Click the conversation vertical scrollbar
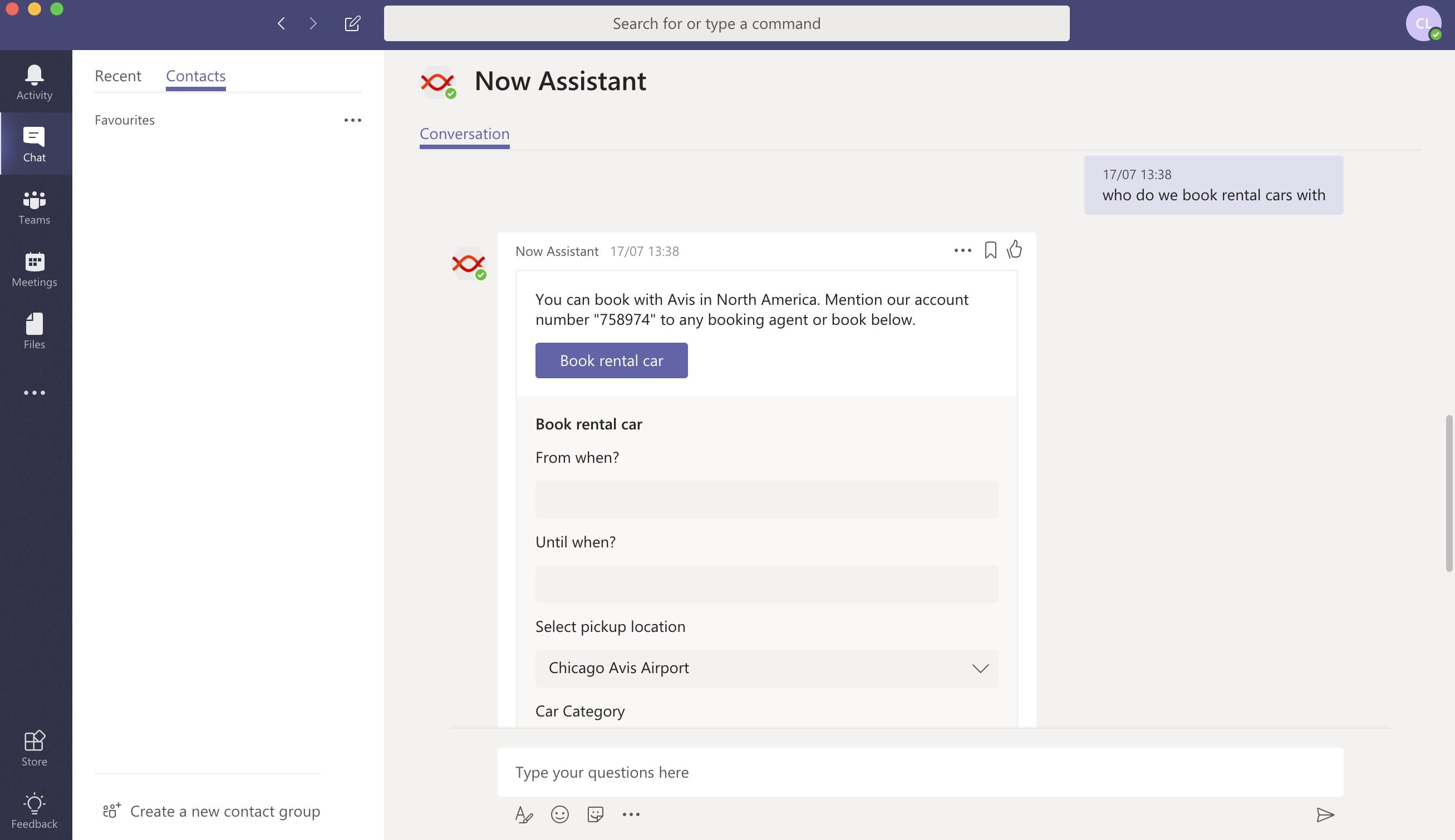The height and width of the screenshot is (840, 1455). tap(1448, 493)
